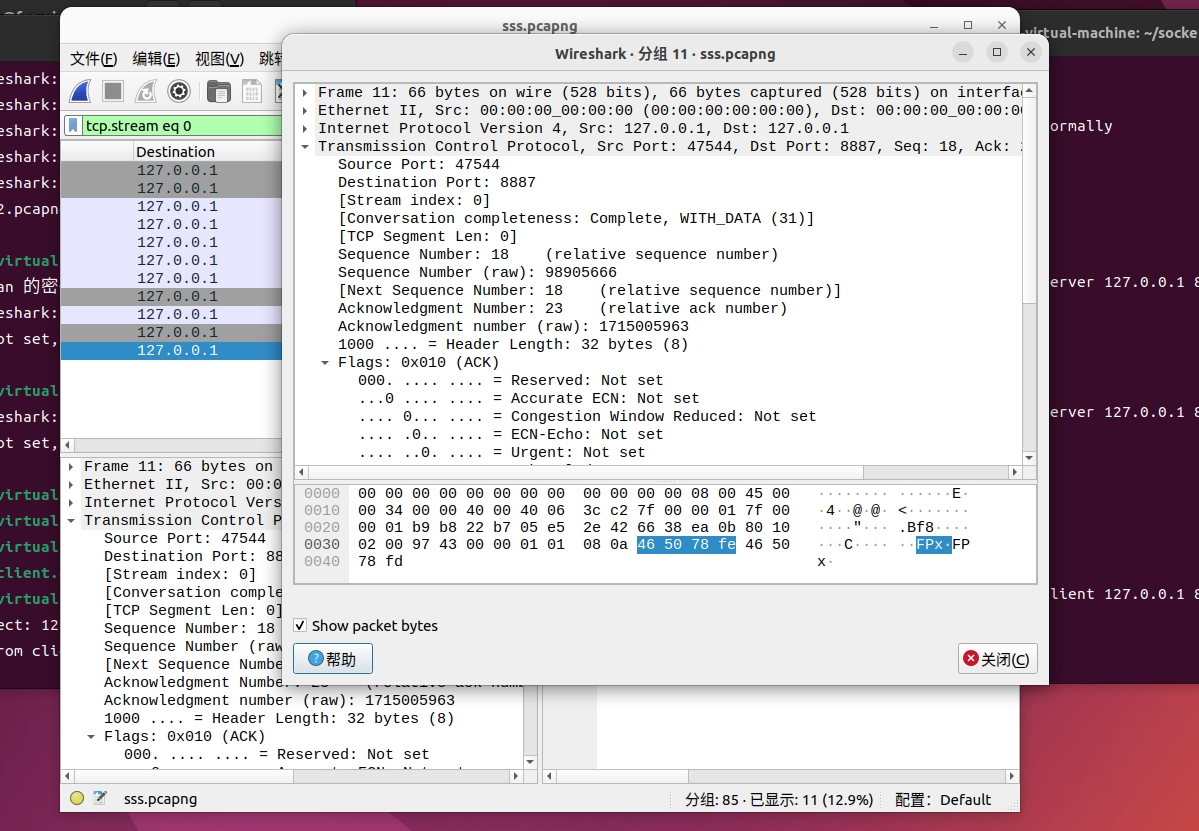Click main window details vertical scrollbar down arrow

tap(530, 761)
